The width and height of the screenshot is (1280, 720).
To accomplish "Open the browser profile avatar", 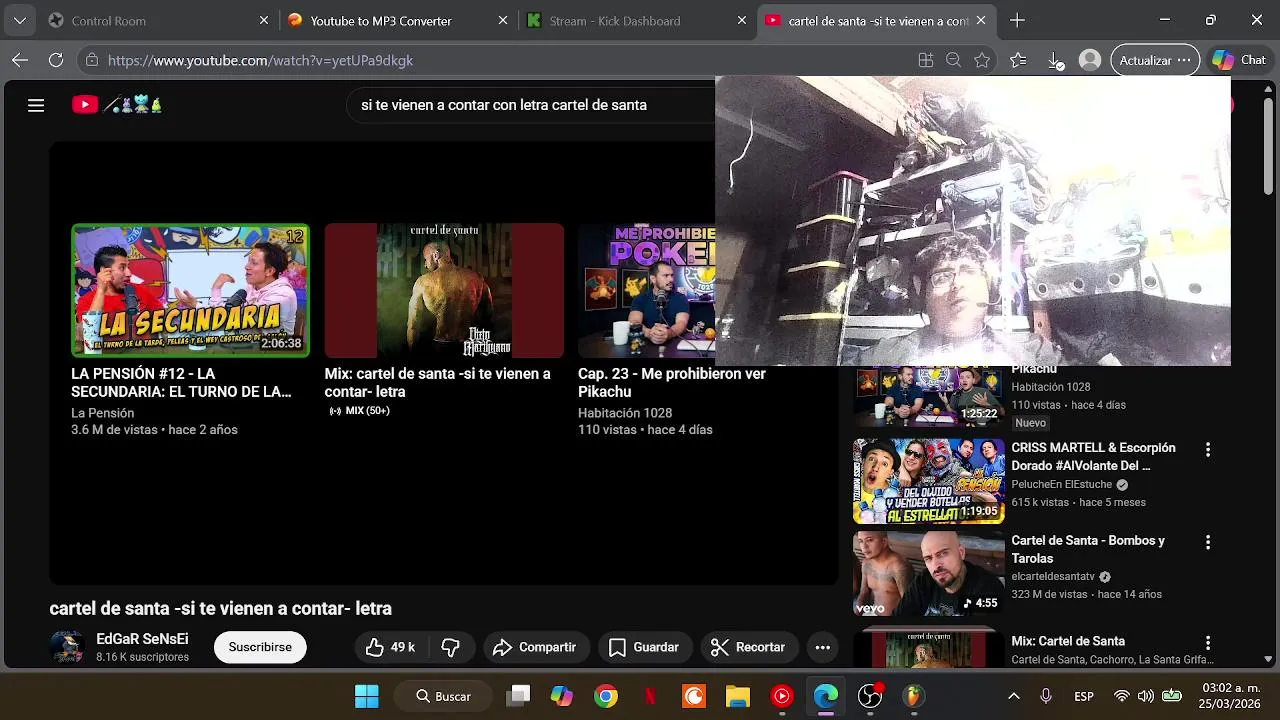I will pos(1090,60).
